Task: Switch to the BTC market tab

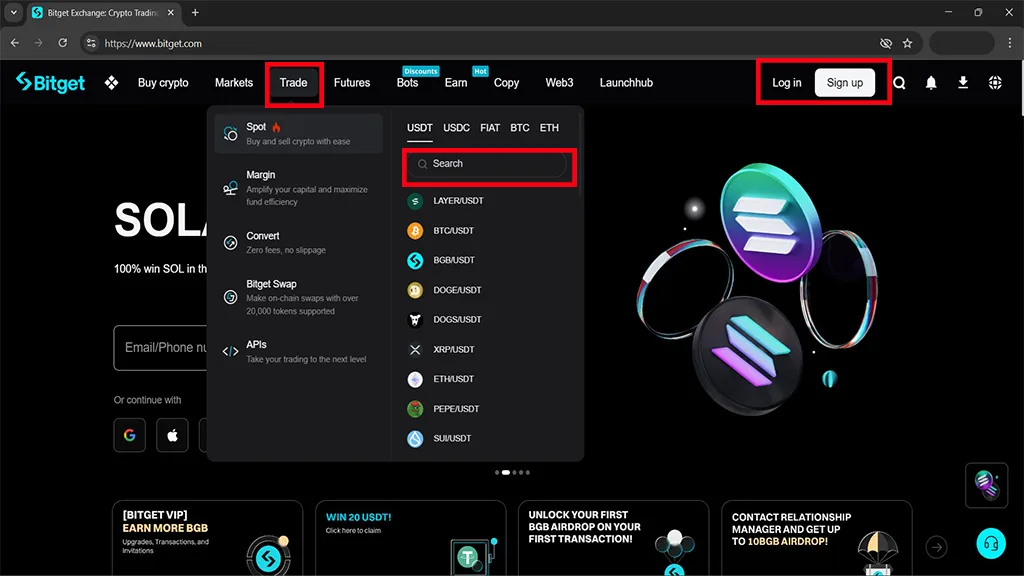Action: click(519, 128)
